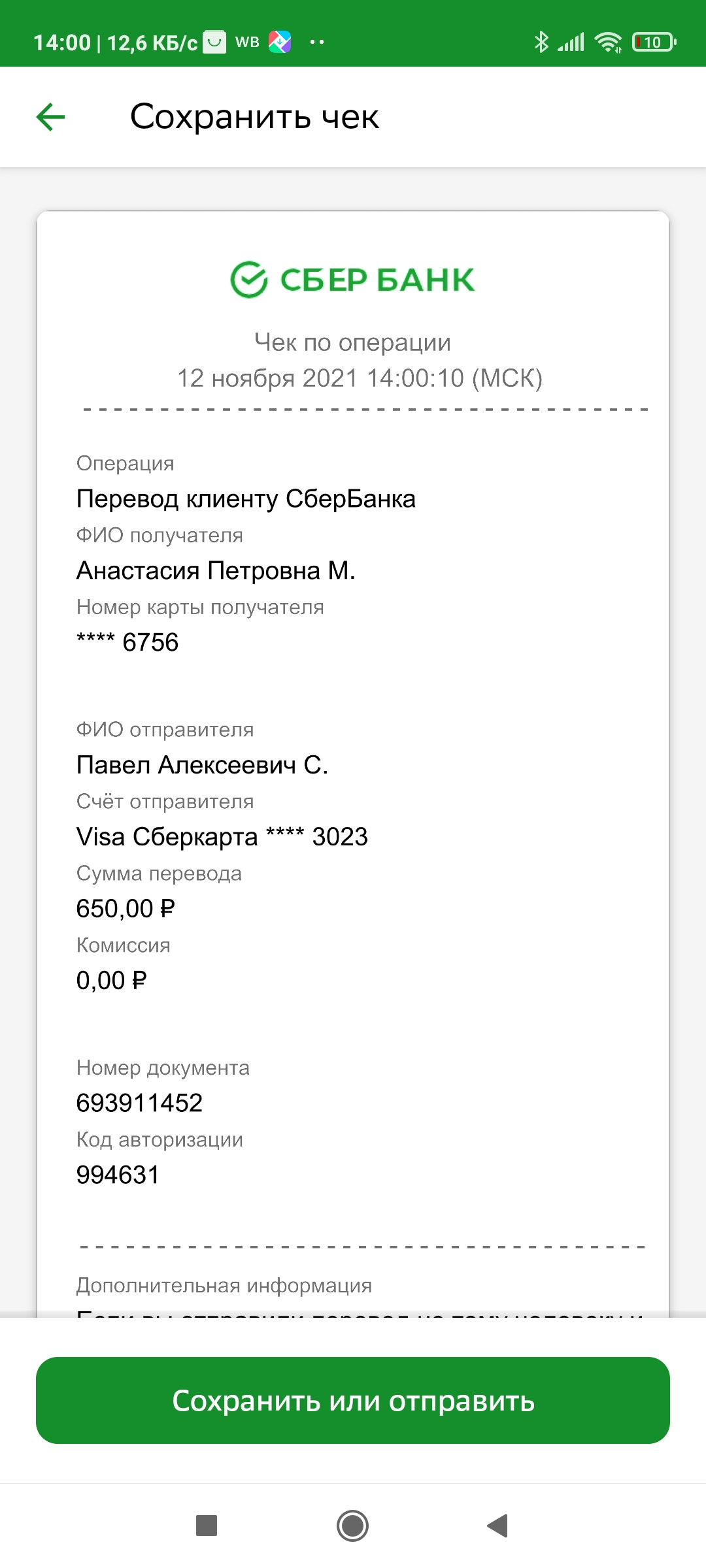Select the document number 693911452
This screenshot has width=706, height=1568.
point(139,1103)
